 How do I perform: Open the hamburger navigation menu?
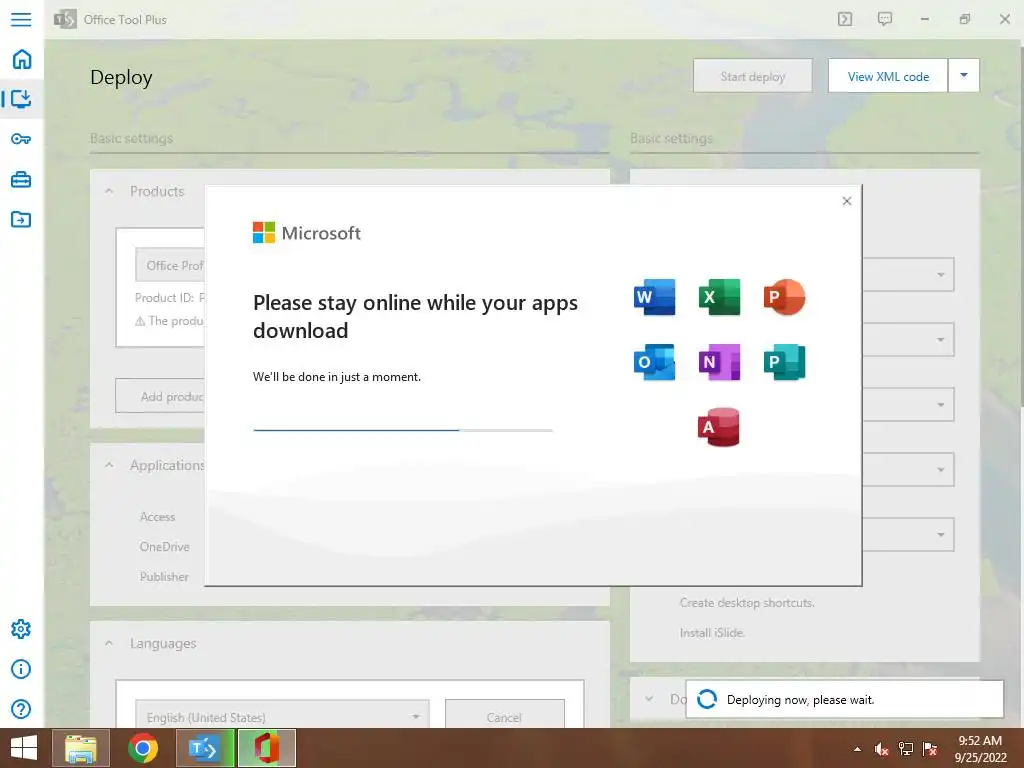[x=21, y=19]
